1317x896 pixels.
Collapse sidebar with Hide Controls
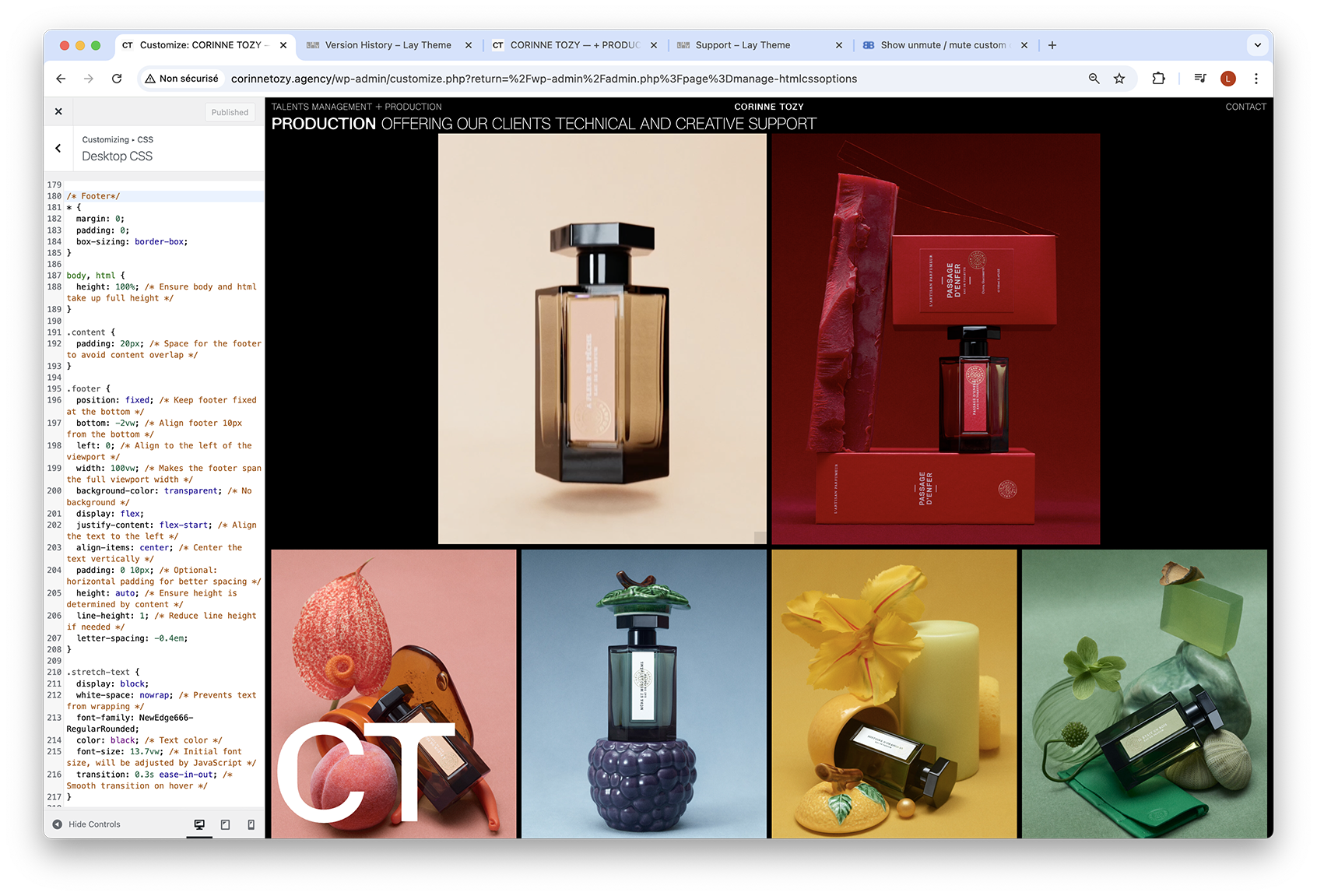click(x=86, y=824)
